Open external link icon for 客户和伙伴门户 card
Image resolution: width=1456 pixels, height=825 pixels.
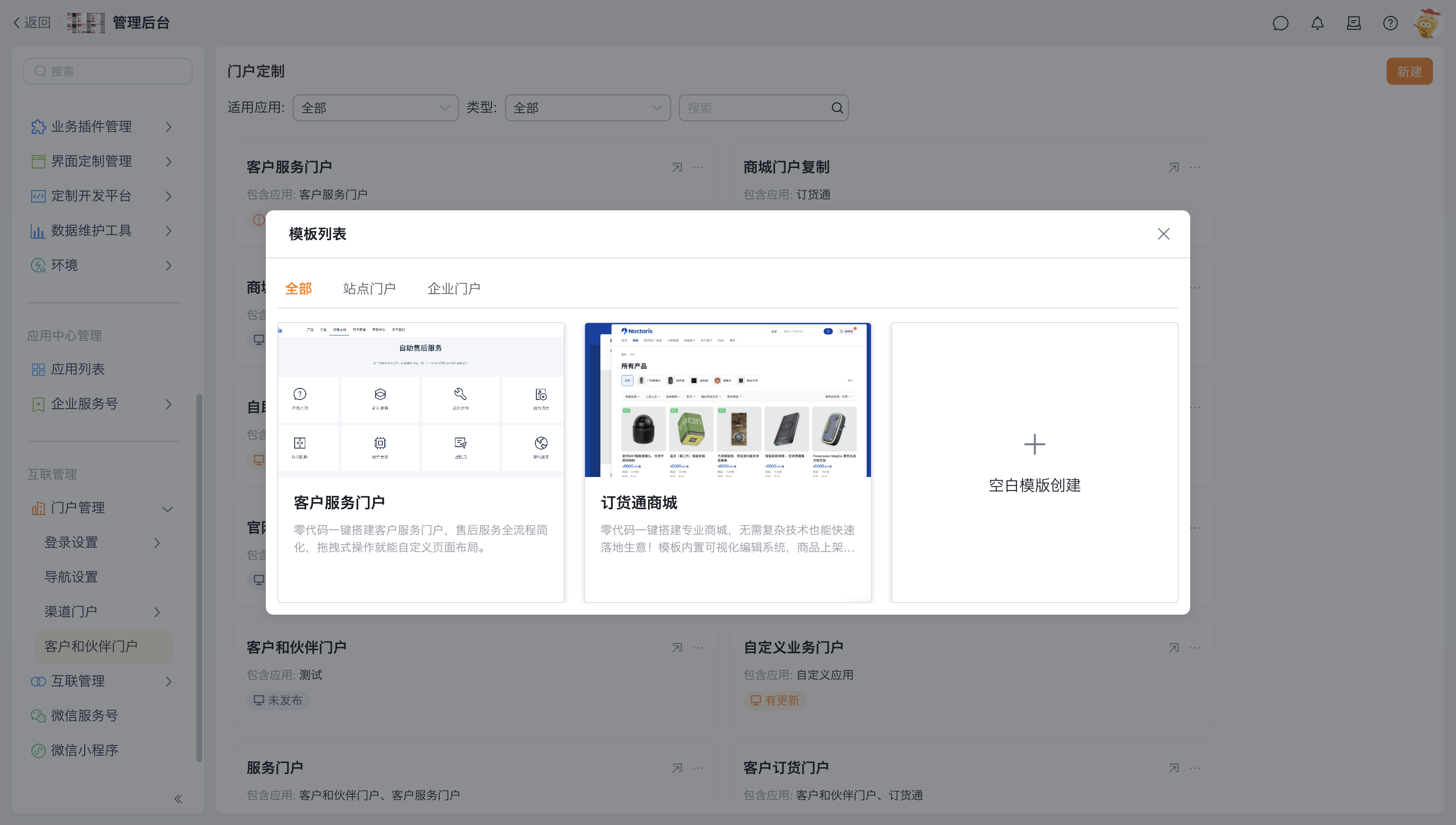point(676,648)
